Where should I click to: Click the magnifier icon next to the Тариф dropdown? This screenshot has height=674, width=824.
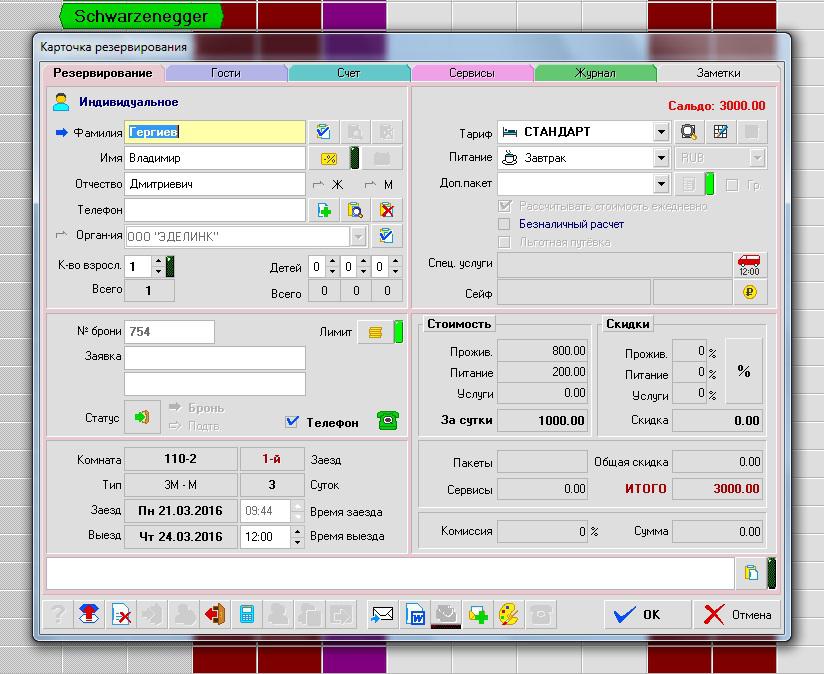coord(688,132)
